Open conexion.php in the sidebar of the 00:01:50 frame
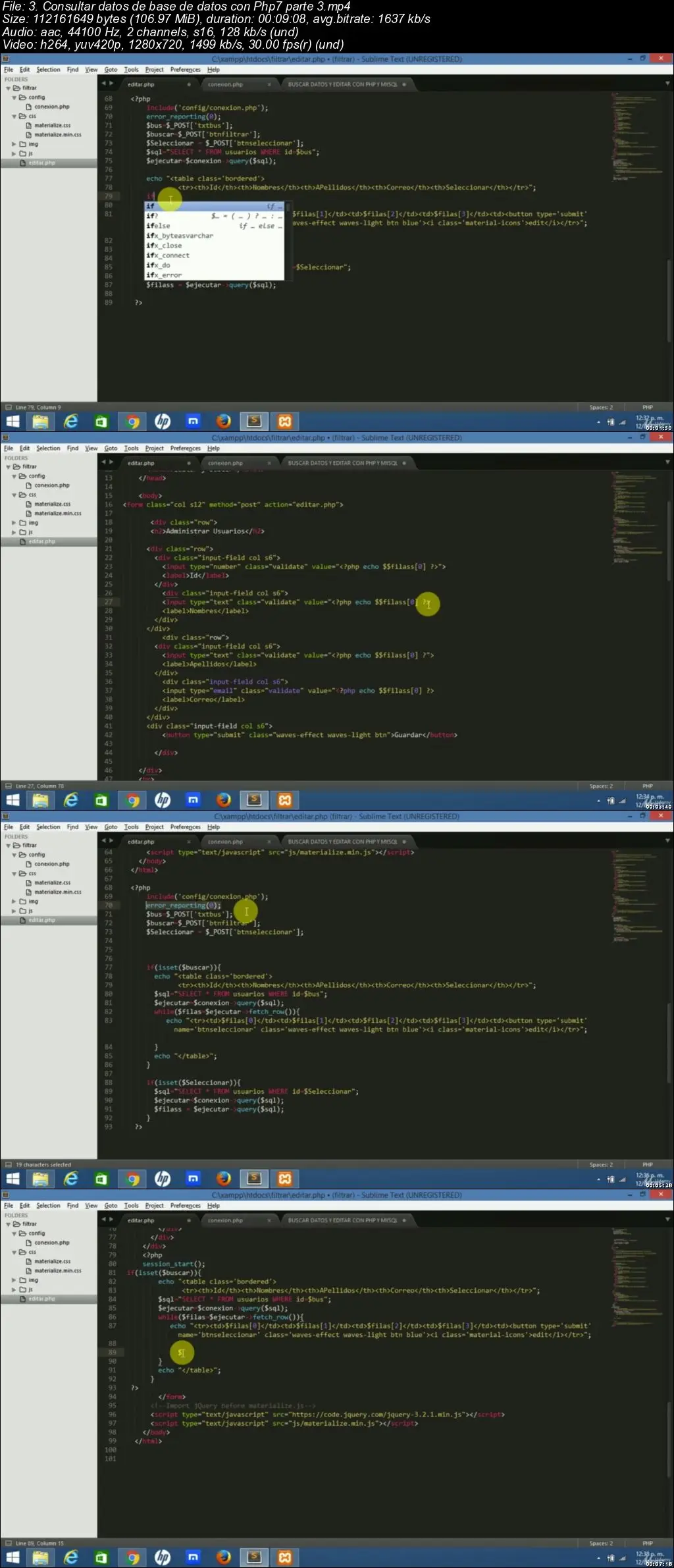 pos(51,107)
